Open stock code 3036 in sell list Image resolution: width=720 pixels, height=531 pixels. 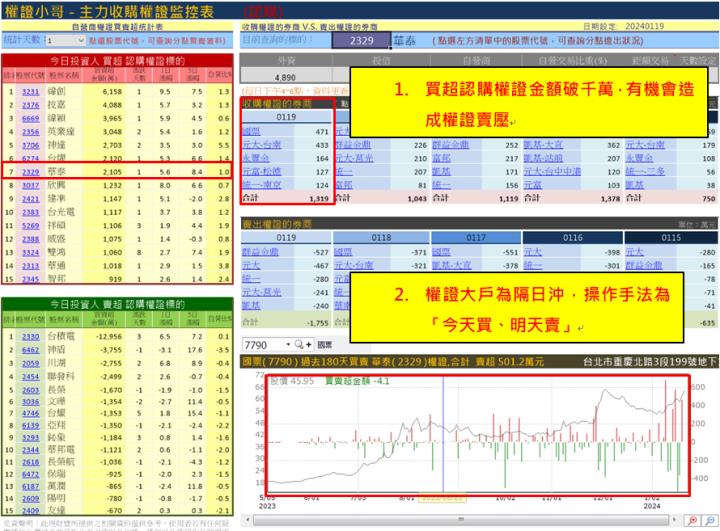(31, 402)
